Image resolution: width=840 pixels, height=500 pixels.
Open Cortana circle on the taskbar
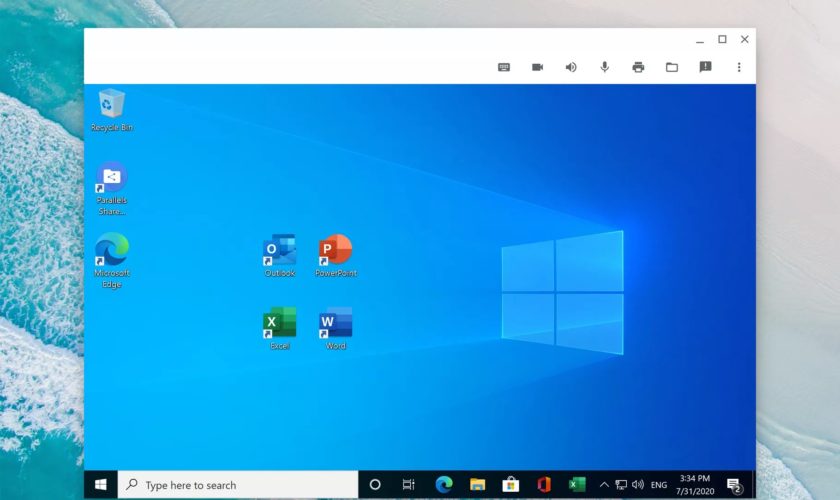[375, 485]
